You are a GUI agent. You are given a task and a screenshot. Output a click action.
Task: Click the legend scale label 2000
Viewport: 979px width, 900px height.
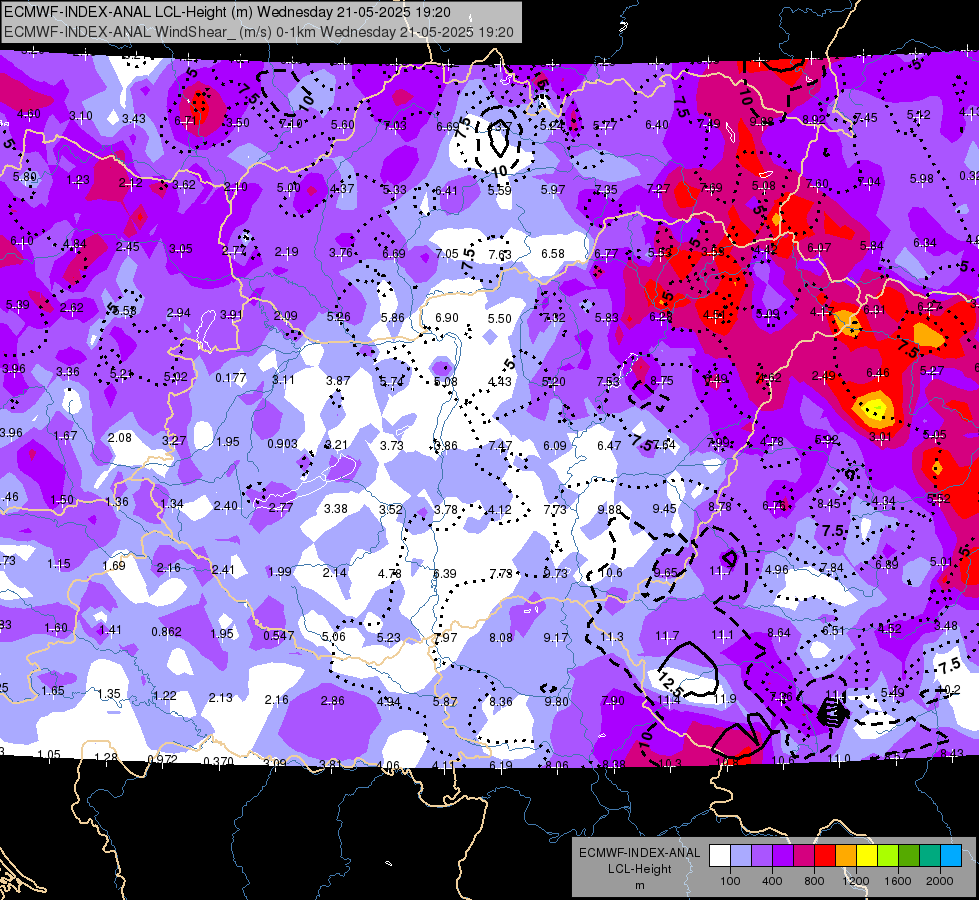(x=940, y=881)
